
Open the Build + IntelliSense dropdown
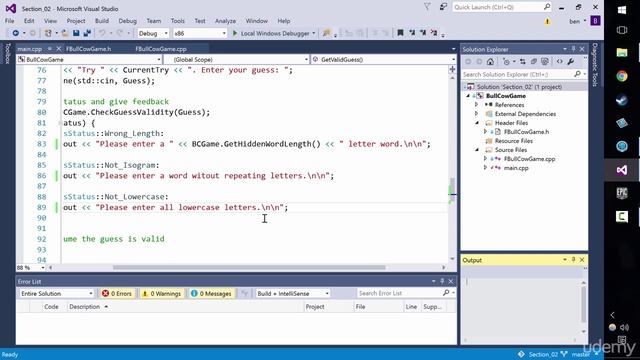coord(292,293)
